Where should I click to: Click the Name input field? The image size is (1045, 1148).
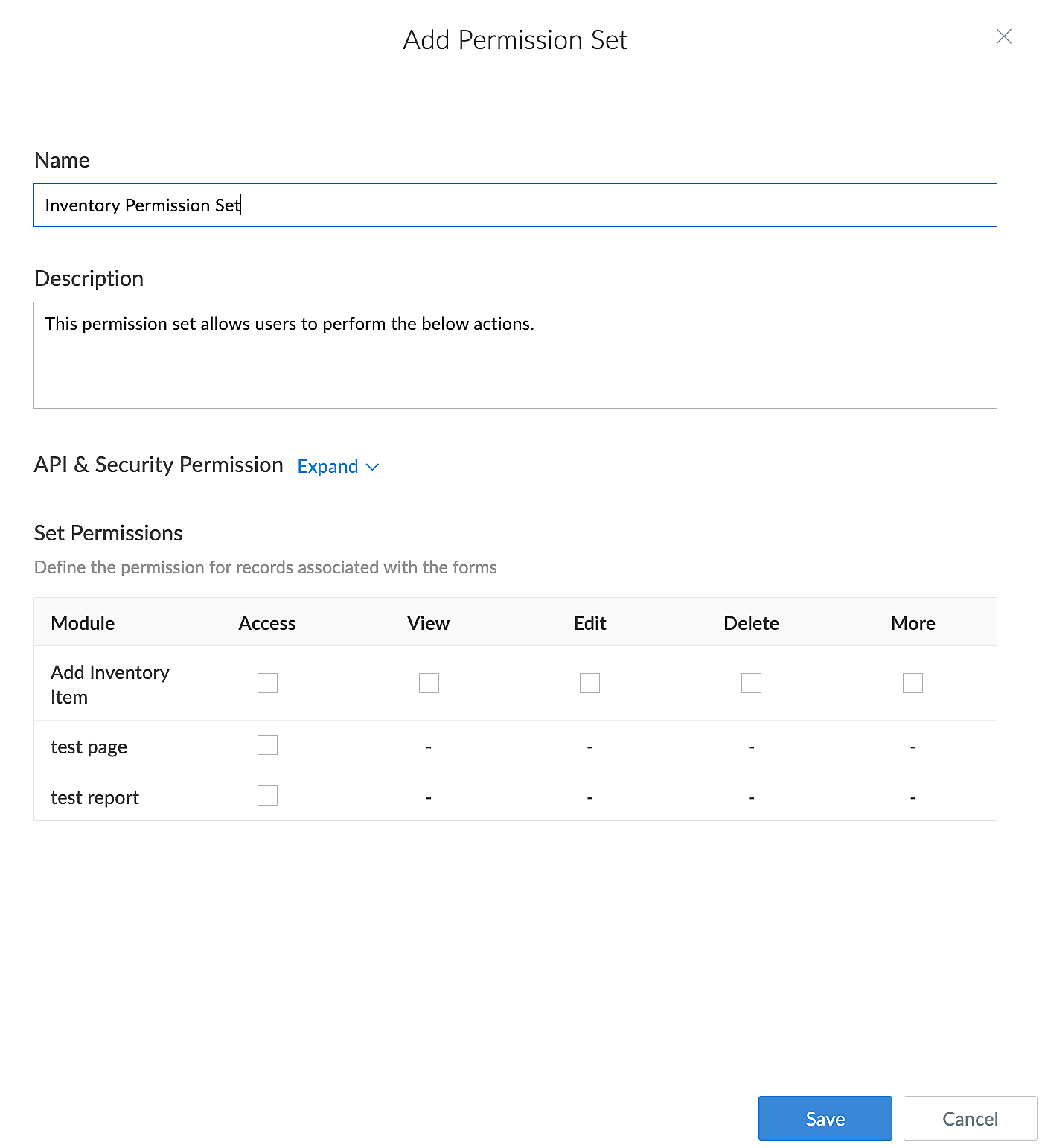[x=514, y=205]
